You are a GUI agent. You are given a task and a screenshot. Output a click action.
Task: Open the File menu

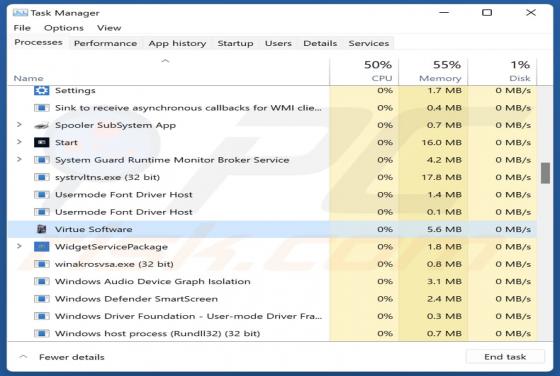[22, 28]
